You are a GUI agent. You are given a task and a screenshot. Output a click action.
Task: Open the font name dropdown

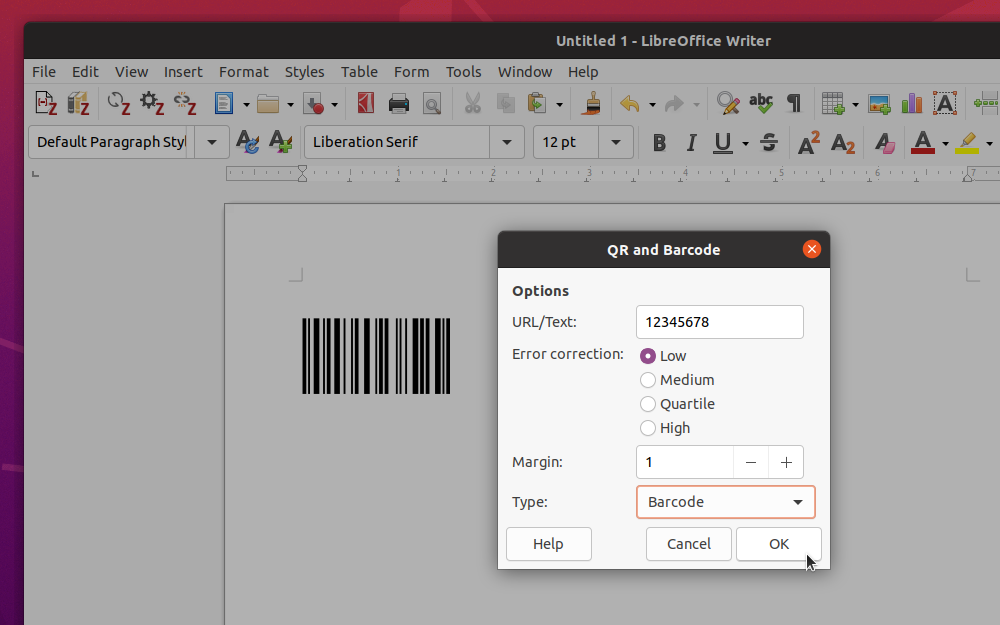[507, 142]
